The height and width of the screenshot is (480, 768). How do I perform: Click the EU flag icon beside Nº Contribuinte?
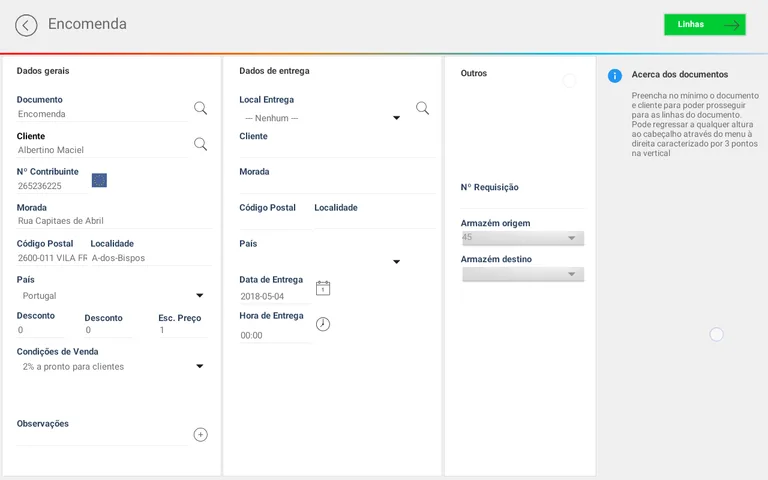tap(99, 180)
